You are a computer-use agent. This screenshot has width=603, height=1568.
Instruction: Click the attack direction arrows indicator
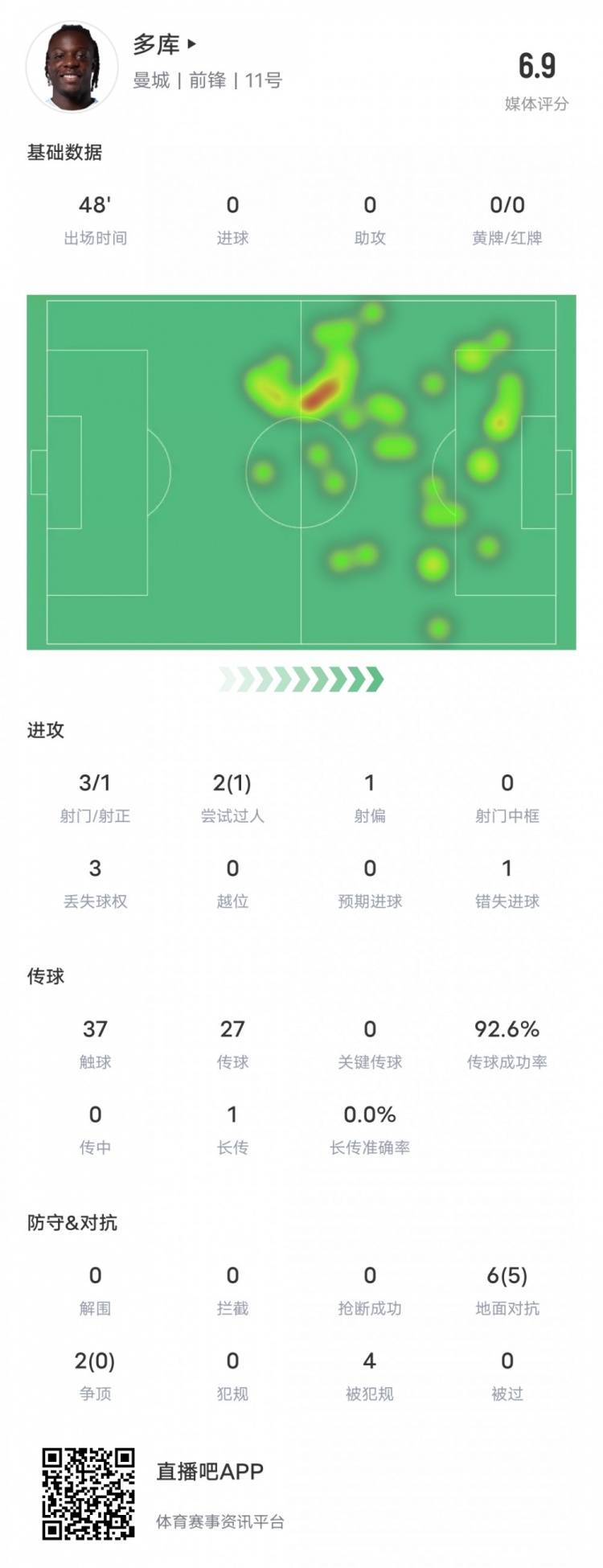click(301, 679)
